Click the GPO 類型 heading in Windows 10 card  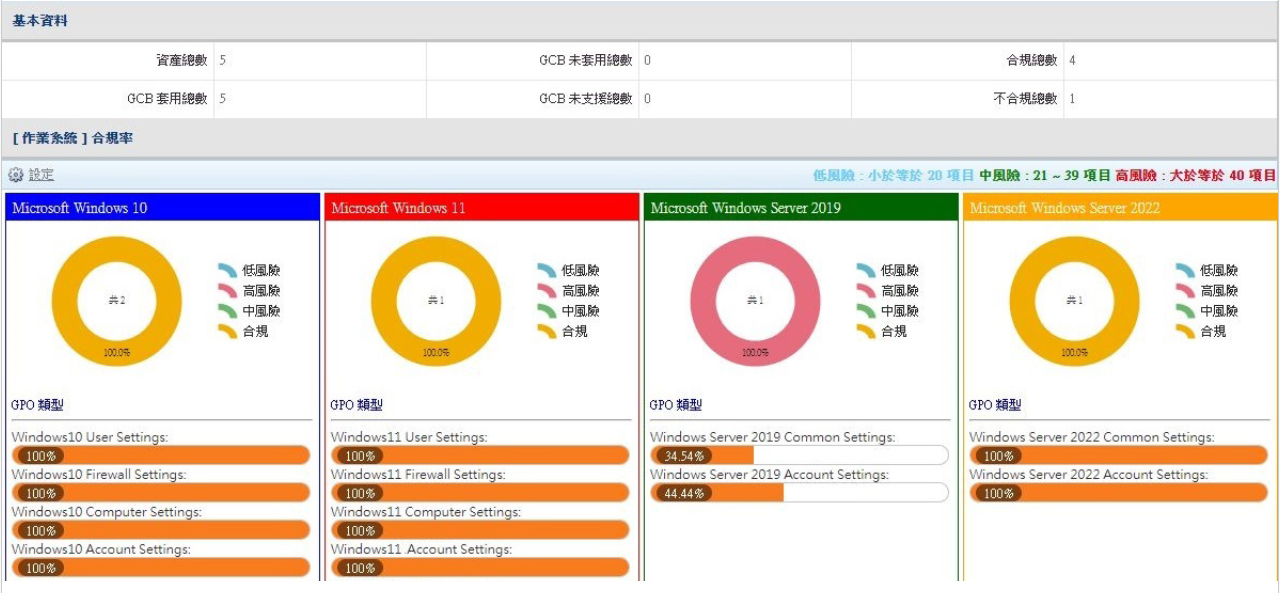point(37,405)
